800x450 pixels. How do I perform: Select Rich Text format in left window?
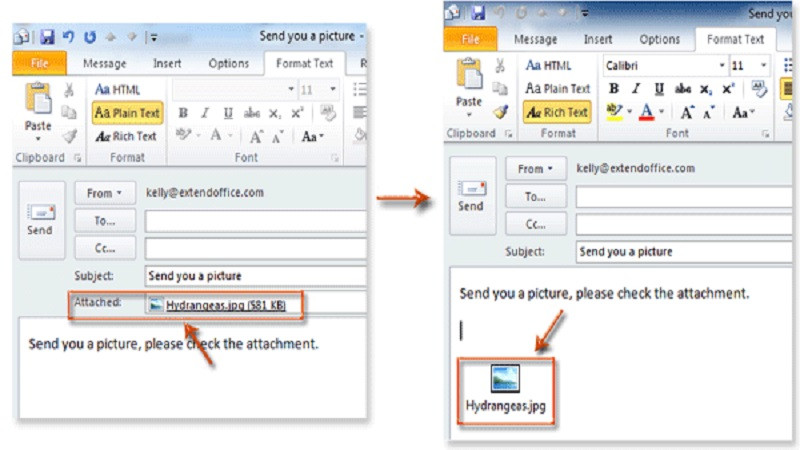click(126, 136)
